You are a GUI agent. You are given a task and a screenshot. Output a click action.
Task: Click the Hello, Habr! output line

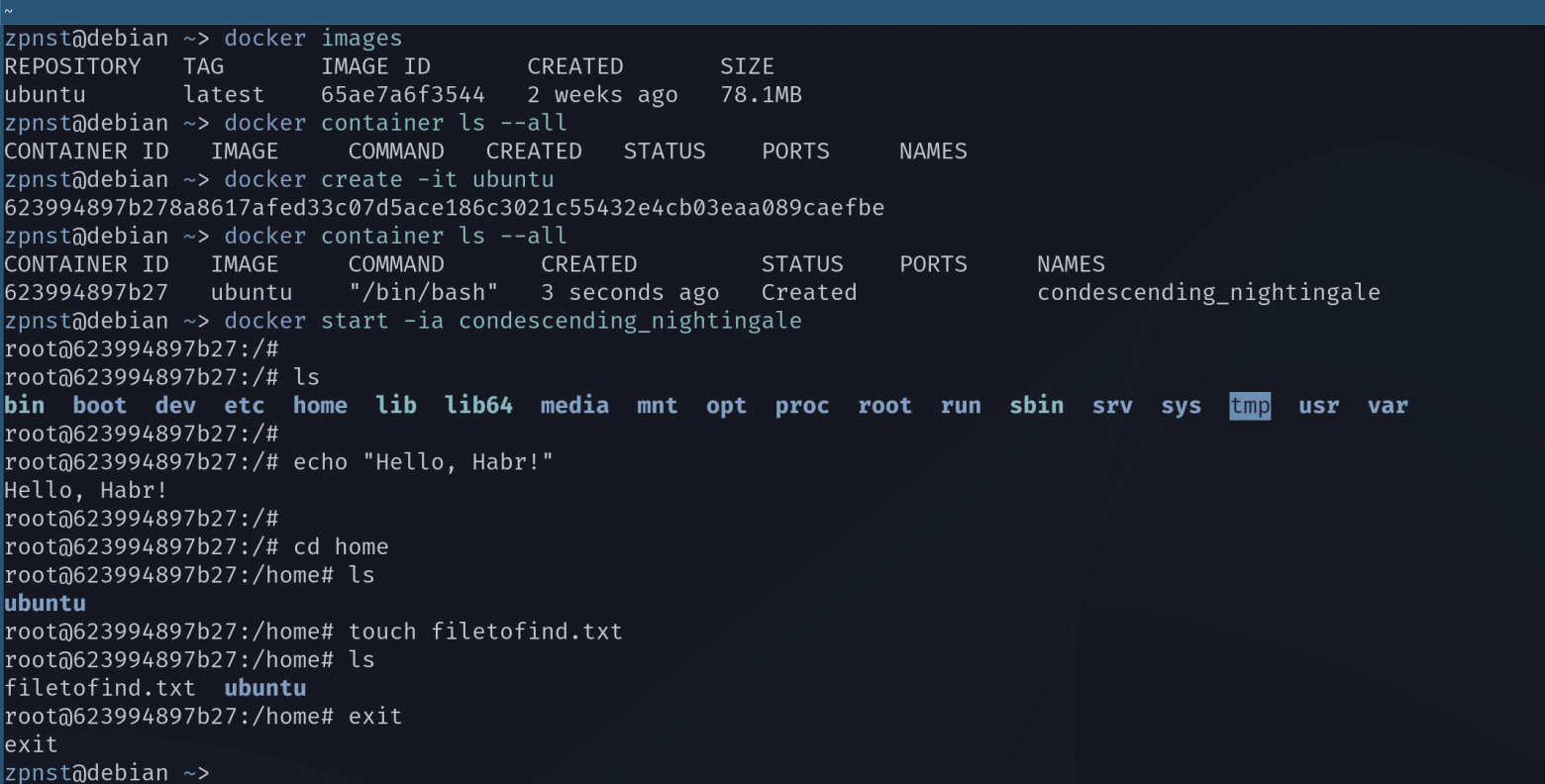coord(86,490)
